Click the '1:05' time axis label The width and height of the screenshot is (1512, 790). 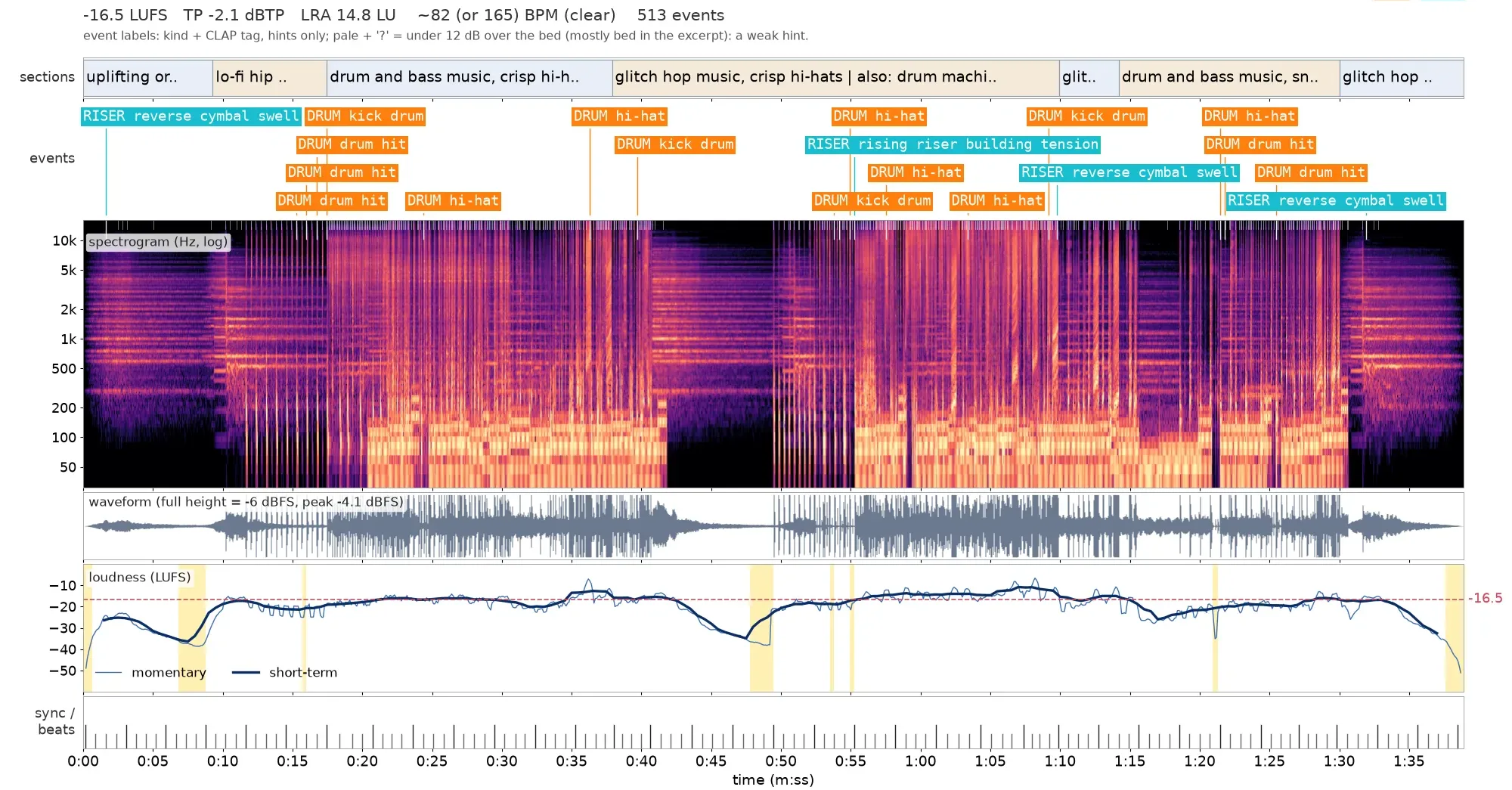[990, 761]
